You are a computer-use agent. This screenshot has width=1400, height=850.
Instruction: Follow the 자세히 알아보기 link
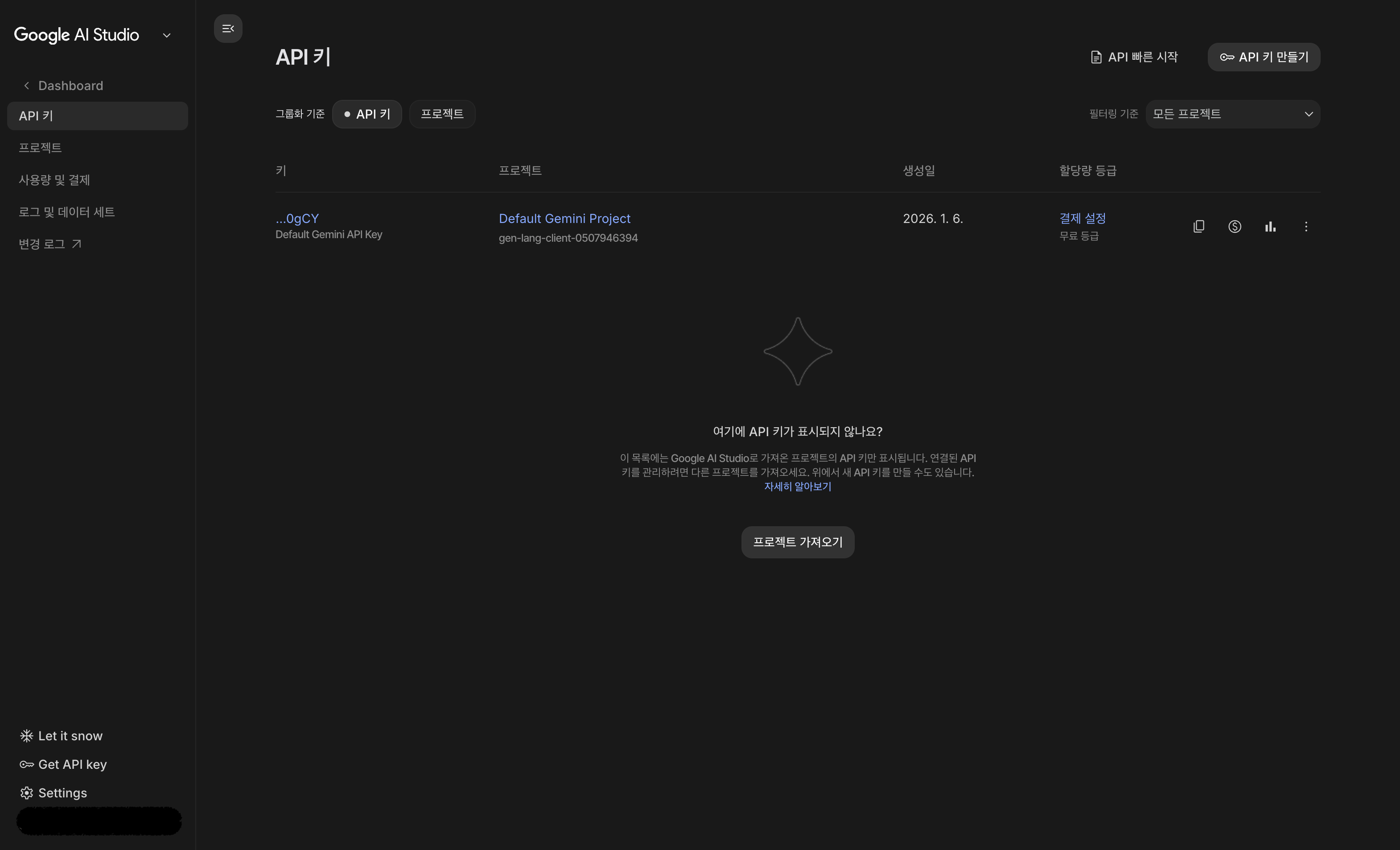tap(797, 487)
